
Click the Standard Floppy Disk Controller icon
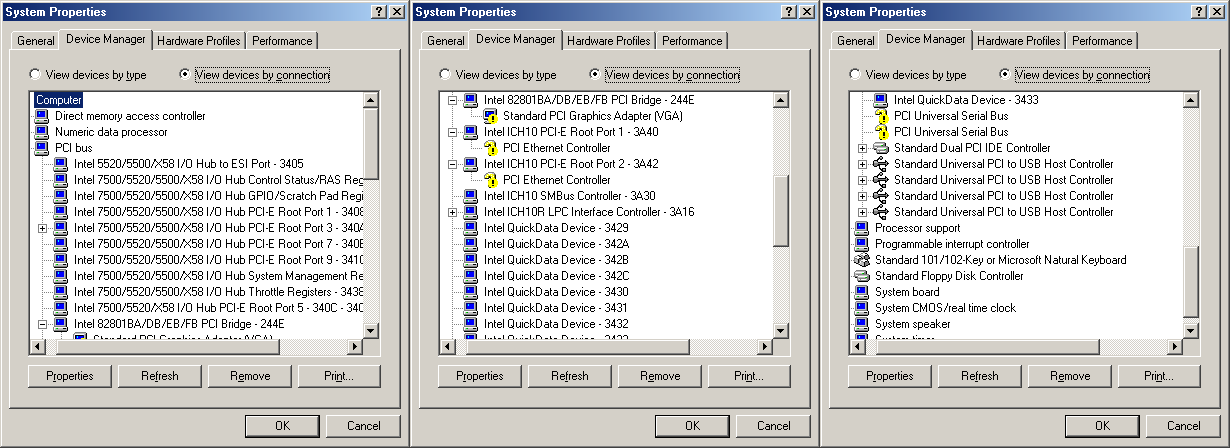(x=862, y=276)
